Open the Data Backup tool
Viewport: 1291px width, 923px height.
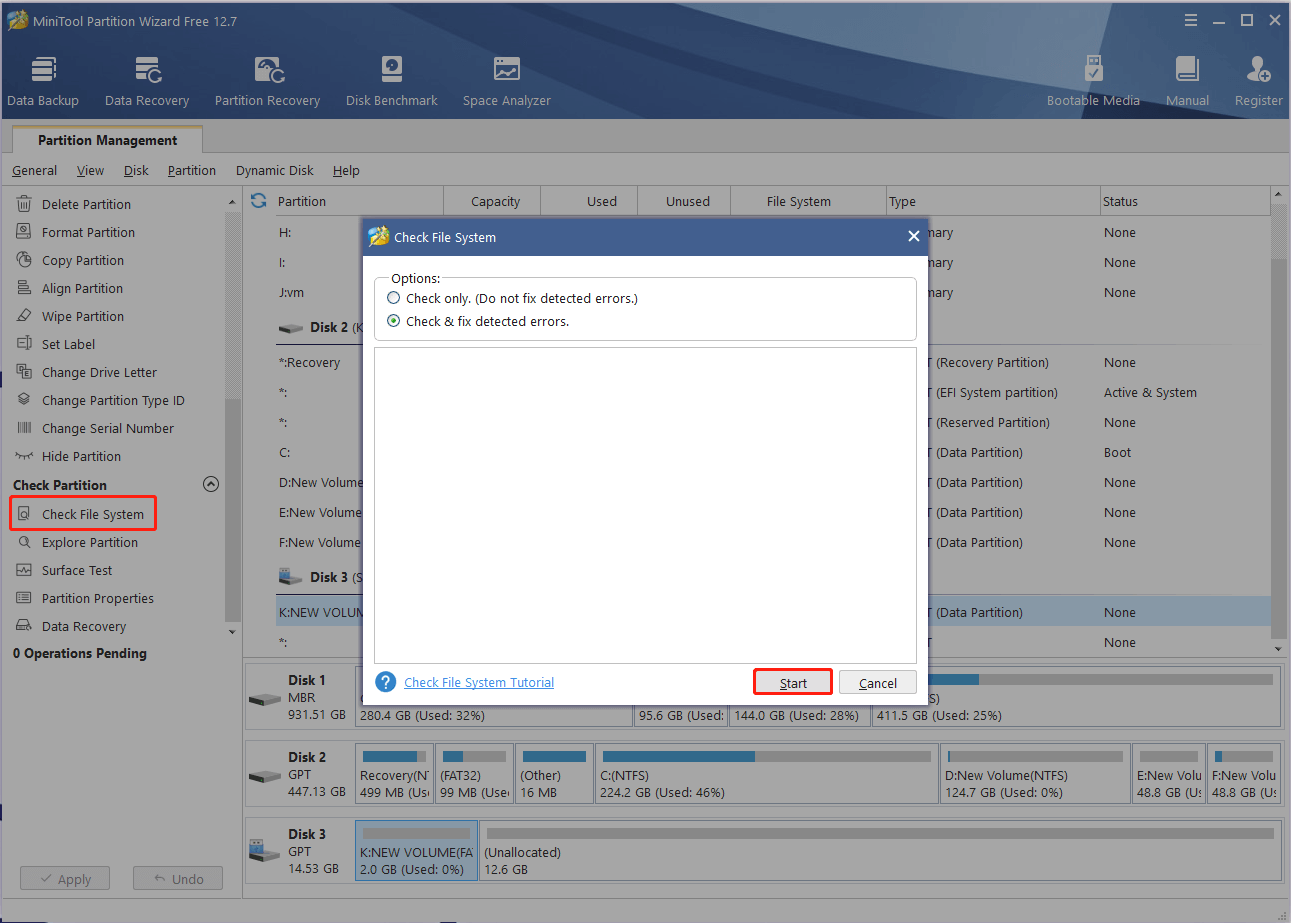click(x=43, y=82)
